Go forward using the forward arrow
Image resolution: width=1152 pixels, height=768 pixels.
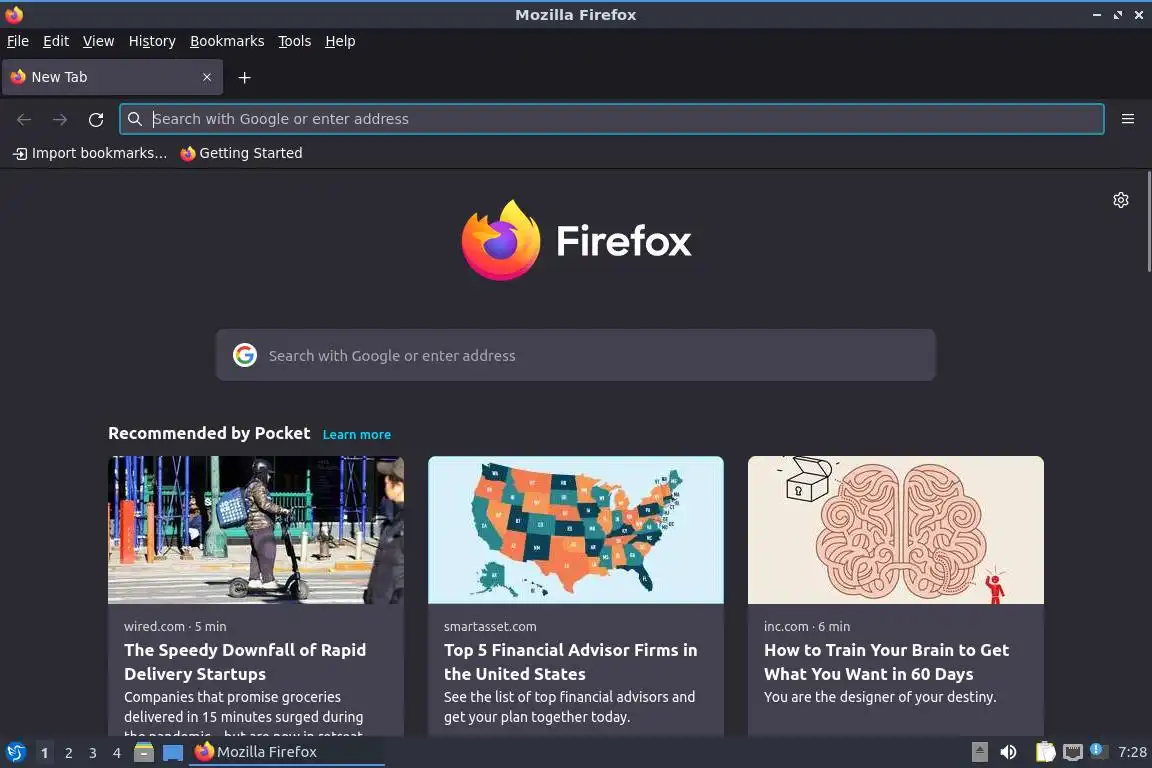pos(60,119)
